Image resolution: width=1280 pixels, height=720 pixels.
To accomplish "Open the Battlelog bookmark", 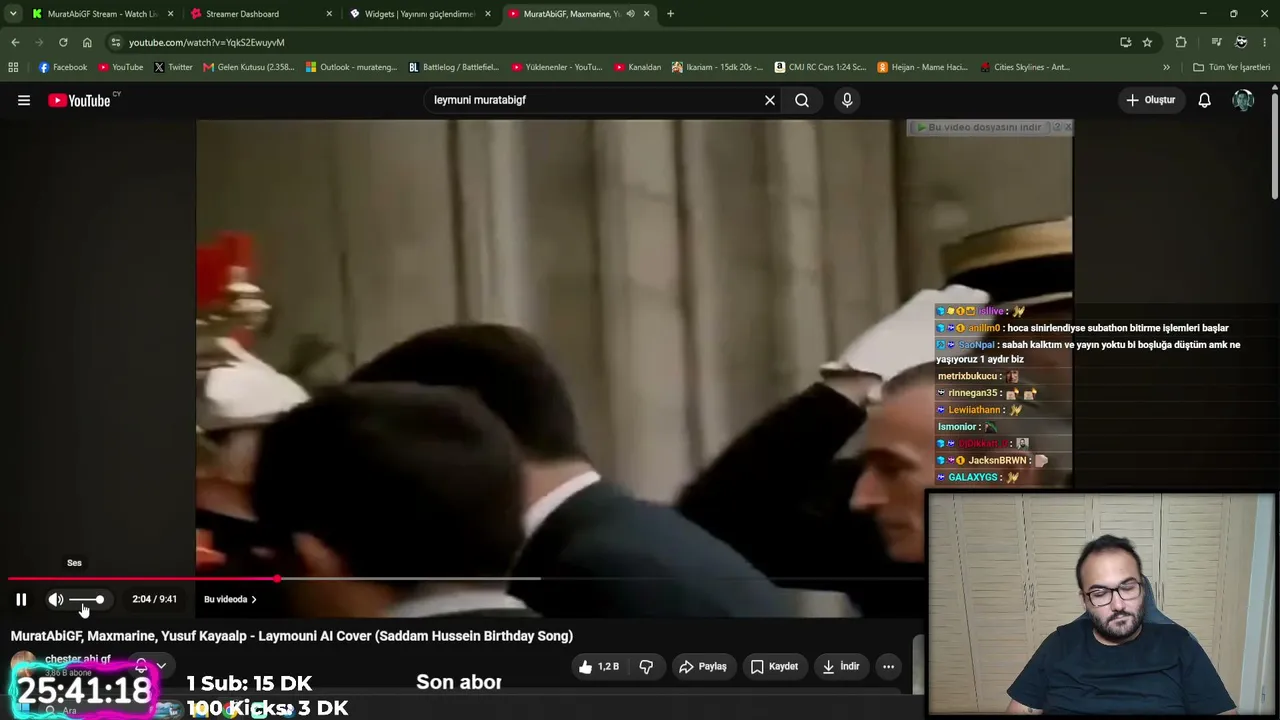I will coord(454,67).
